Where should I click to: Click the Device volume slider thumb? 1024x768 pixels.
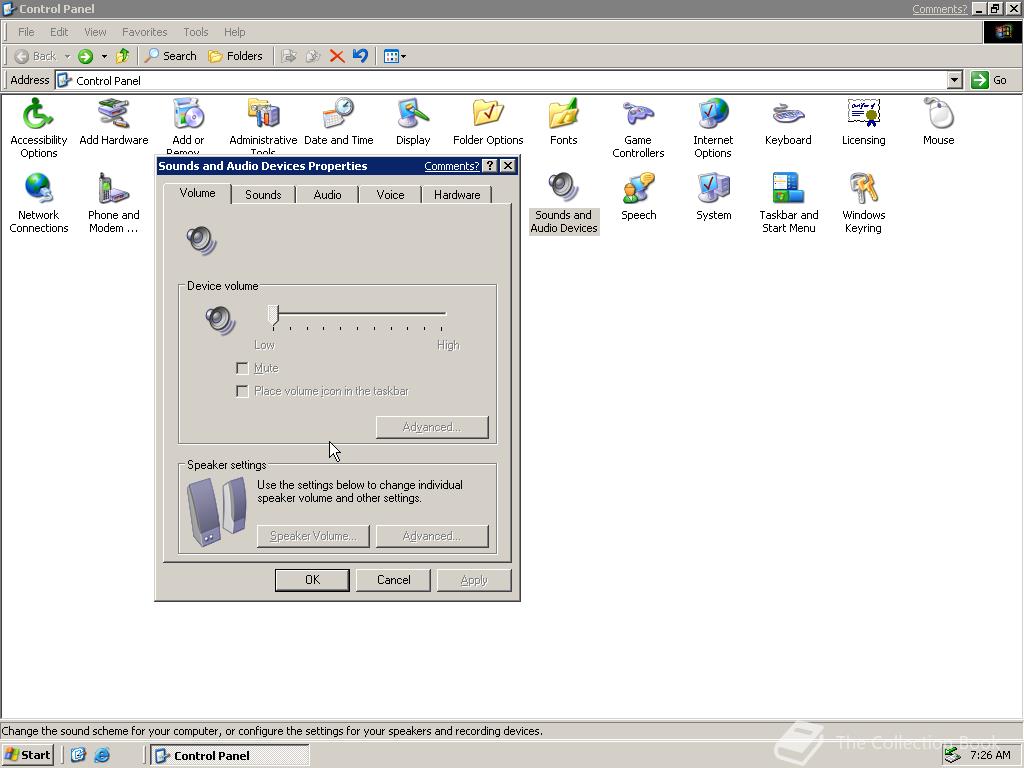coord(274,315)
